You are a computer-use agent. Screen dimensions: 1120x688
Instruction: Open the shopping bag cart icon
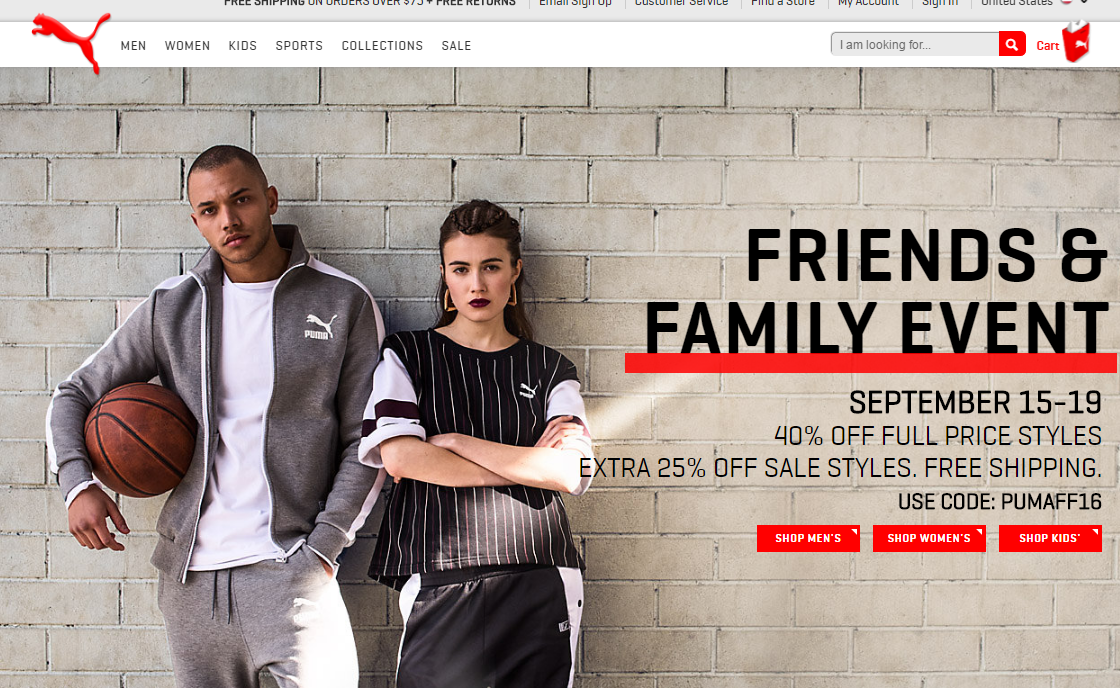pos(1076,41)
